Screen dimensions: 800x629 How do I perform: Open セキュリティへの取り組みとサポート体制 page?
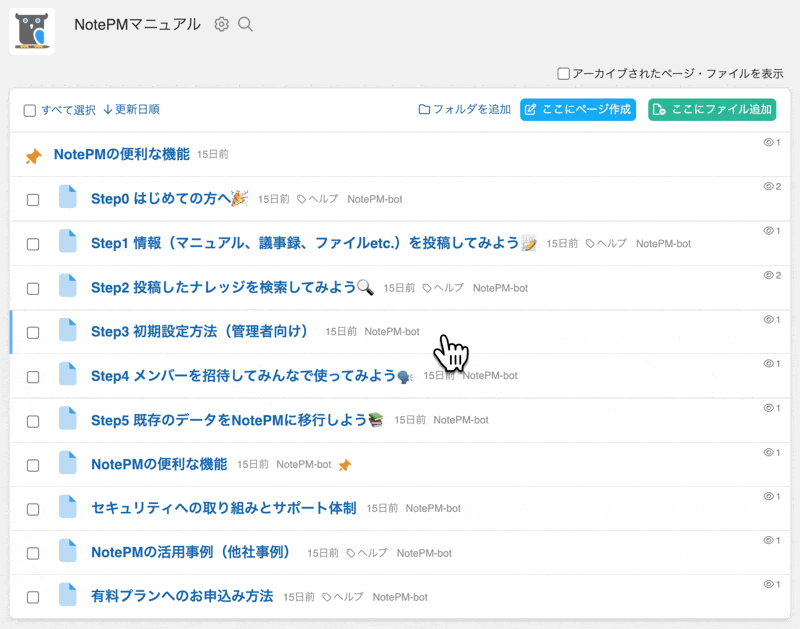223,508
